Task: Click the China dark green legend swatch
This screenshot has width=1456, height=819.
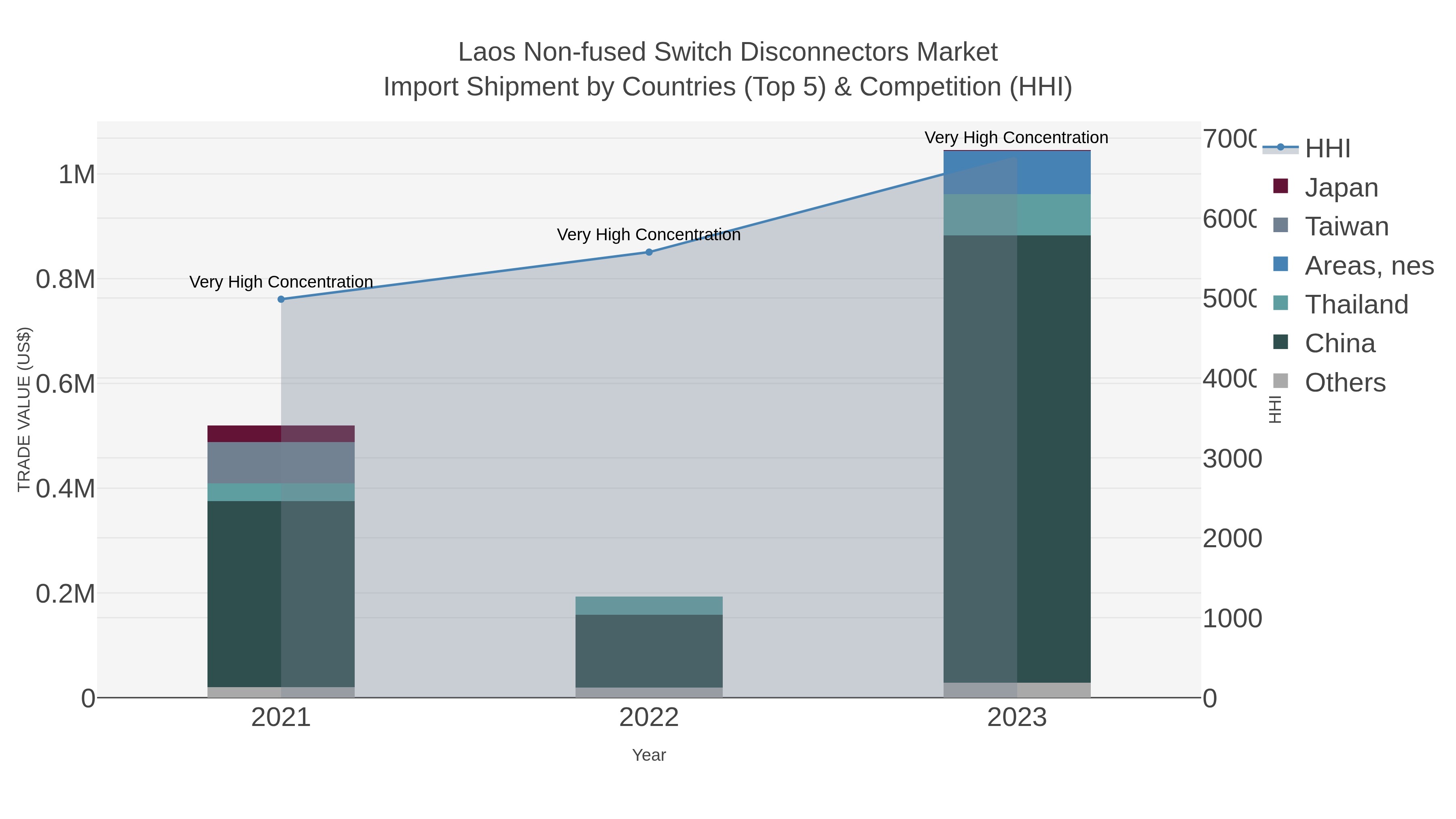Action: coord(1280,342)
